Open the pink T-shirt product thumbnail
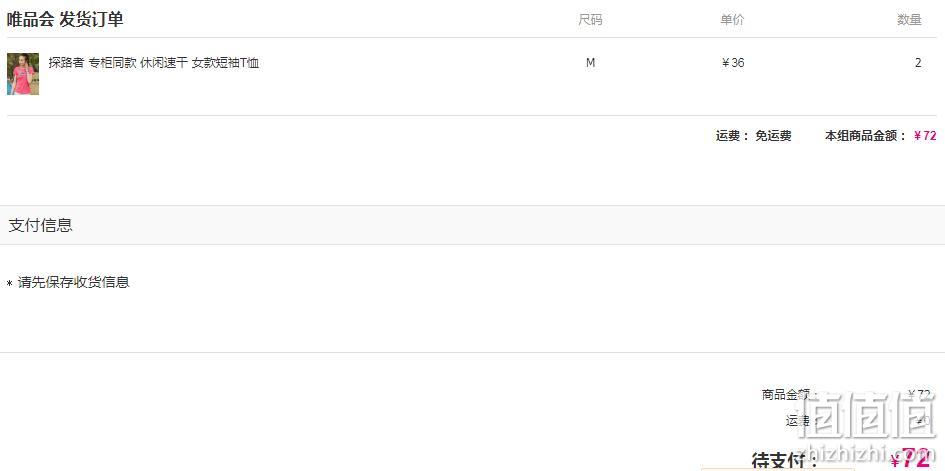 [x=23, y=74]
